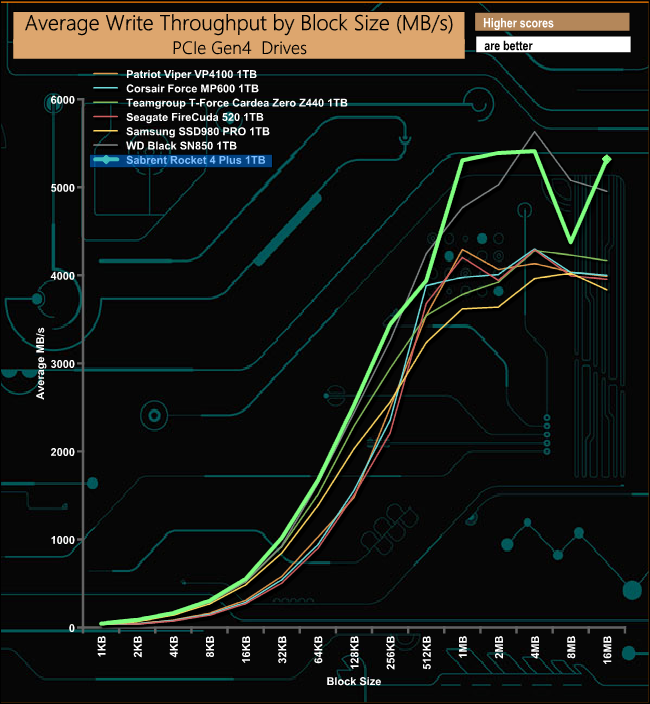This screenshot has height=704, width=650.
Task: Click the 64KB x-axis label
Action: [x=318, y=649]
